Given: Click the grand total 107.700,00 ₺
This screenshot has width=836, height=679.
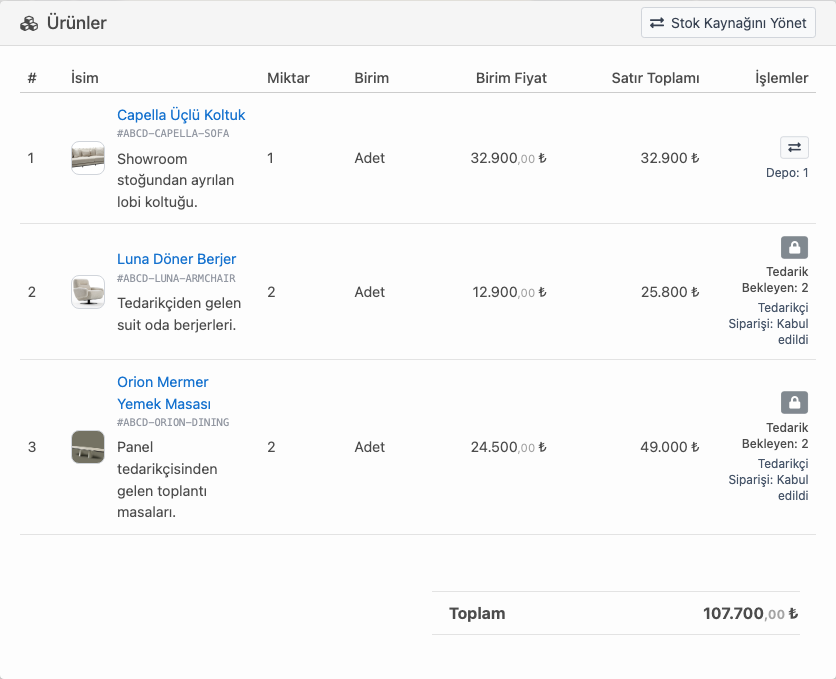Looking at the screenshot, I should 751,613.
